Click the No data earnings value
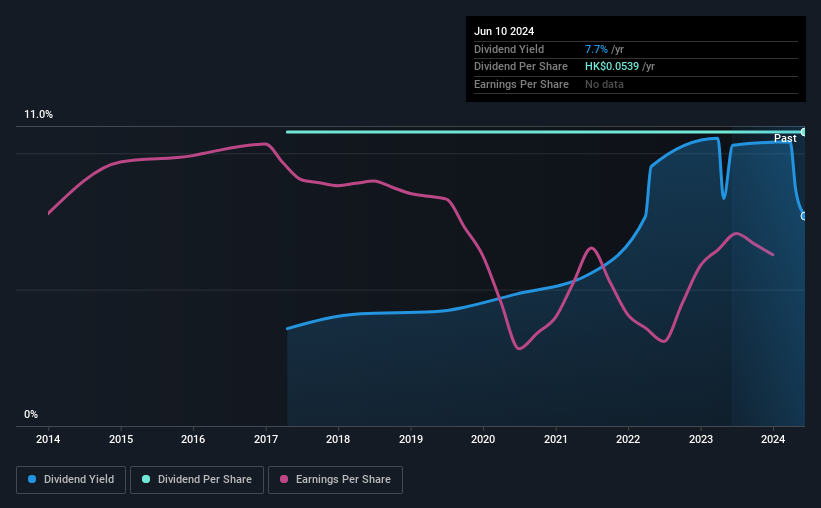This screenshot has height=508, width=821. pos(604,84)
